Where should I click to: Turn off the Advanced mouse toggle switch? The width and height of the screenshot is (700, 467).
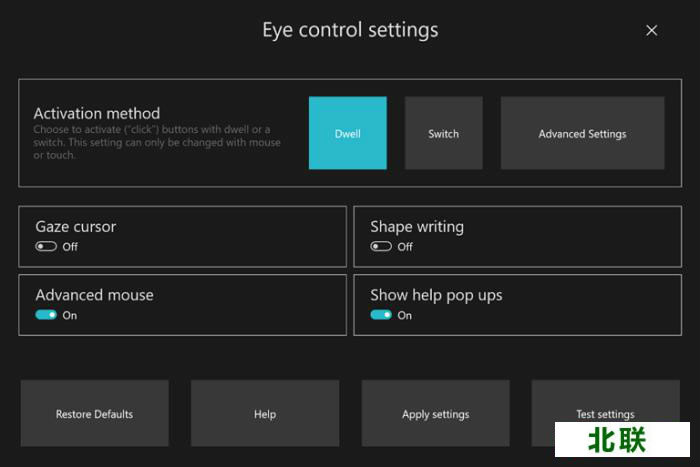point(46,315)
